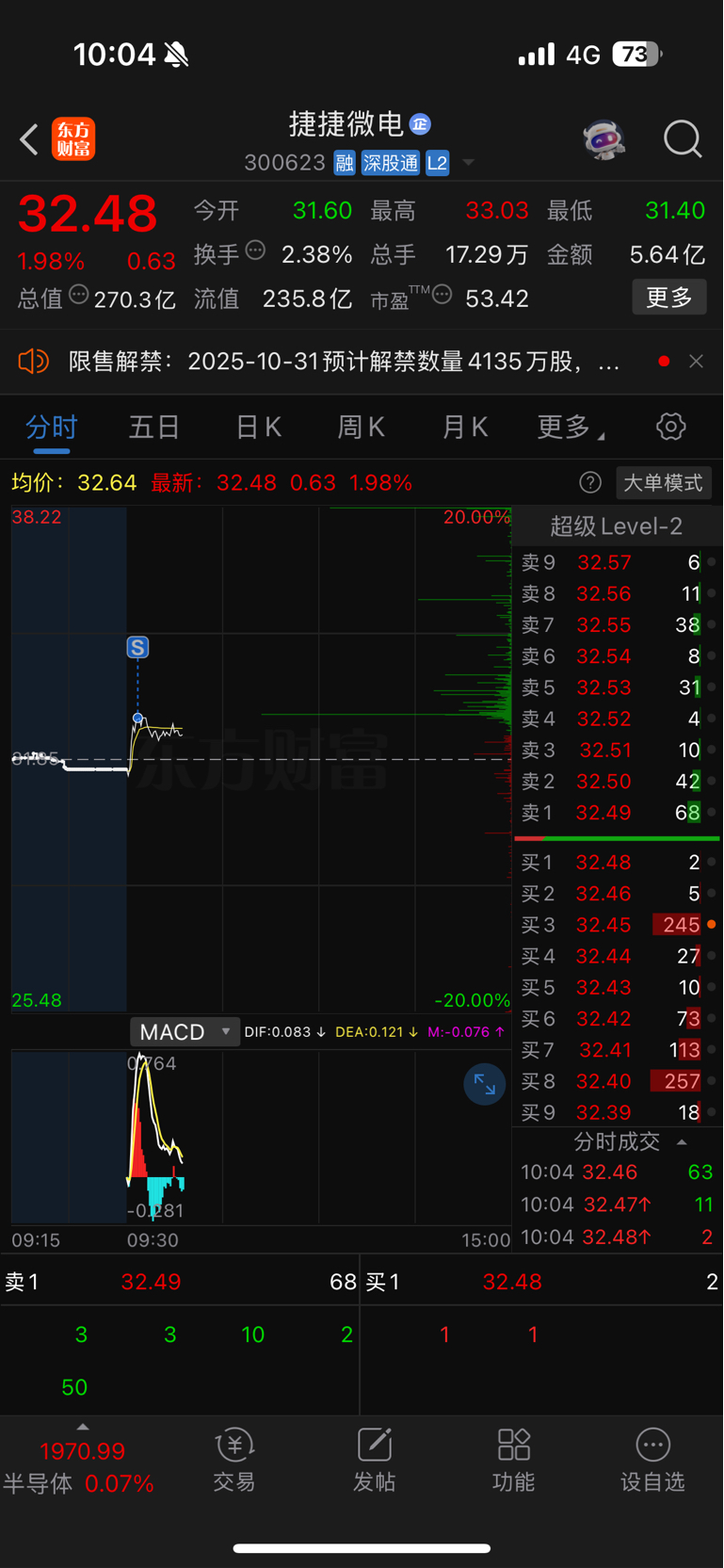724x1568 pixels.
Task: Tap the battery indicator in status bar
Action: (637, 55)
